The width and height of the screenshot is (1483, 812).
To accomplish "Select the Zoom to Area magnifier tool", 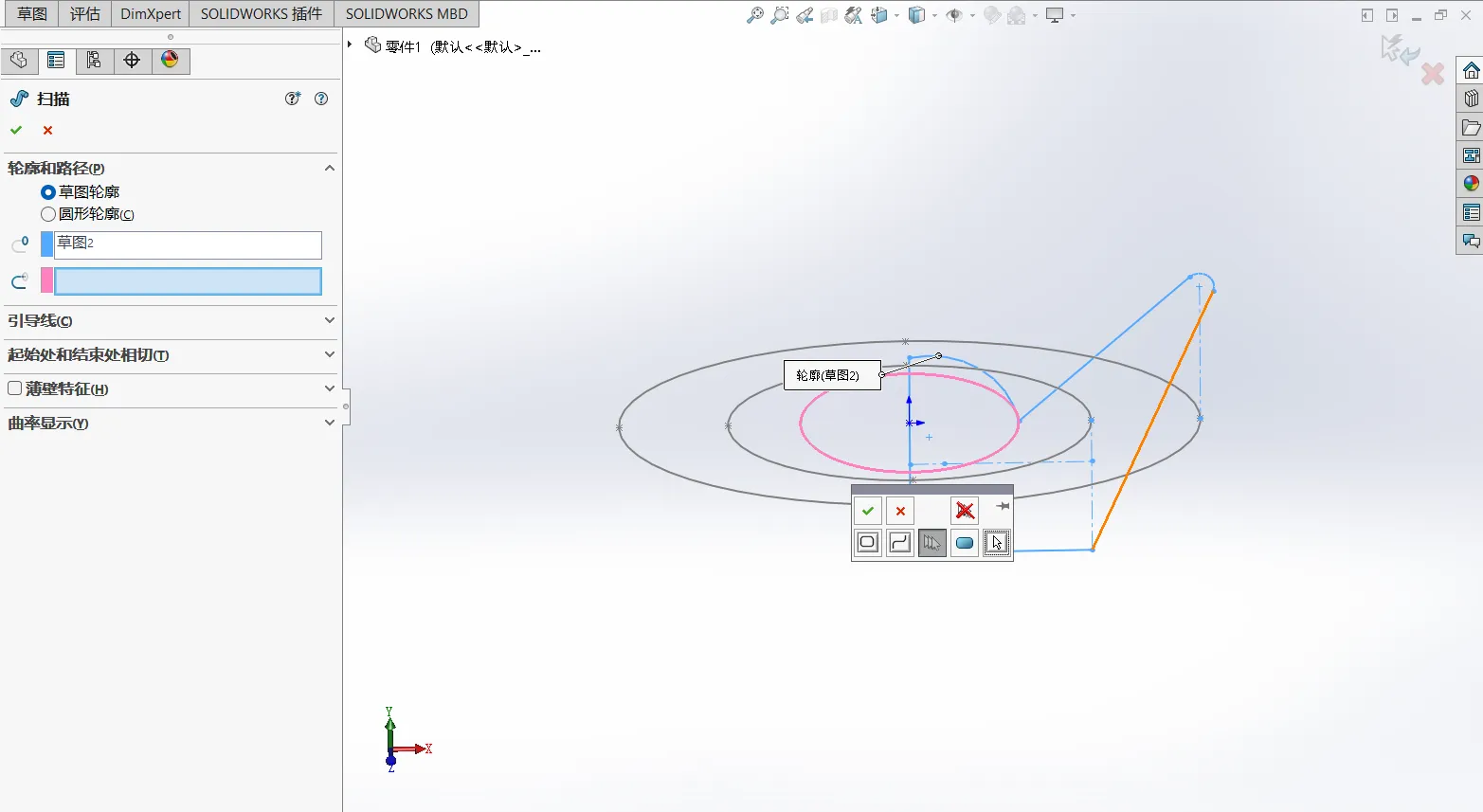I will click(780, 15).
